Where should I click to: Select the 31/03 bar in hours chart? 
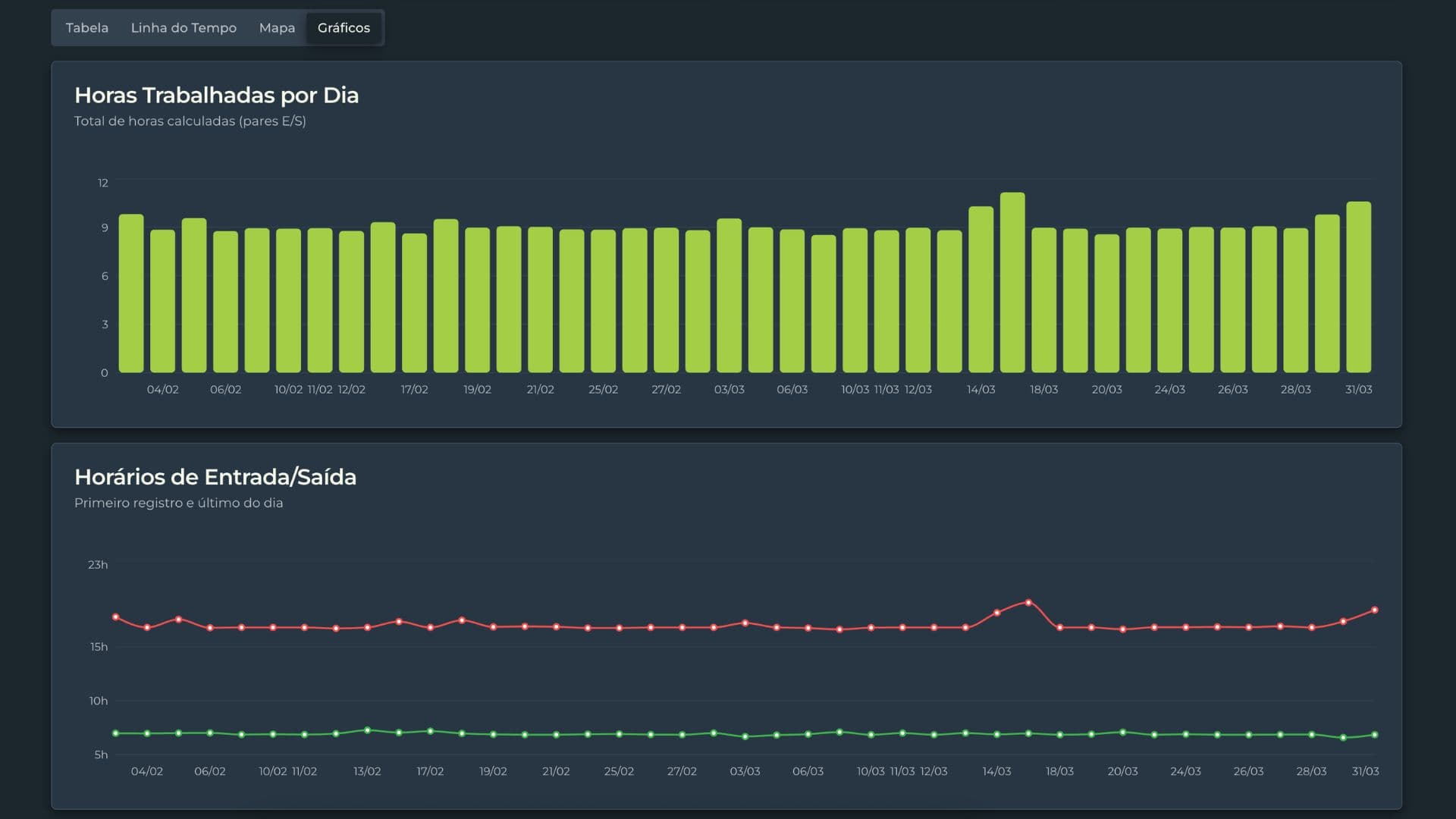tap(1358, 287)
